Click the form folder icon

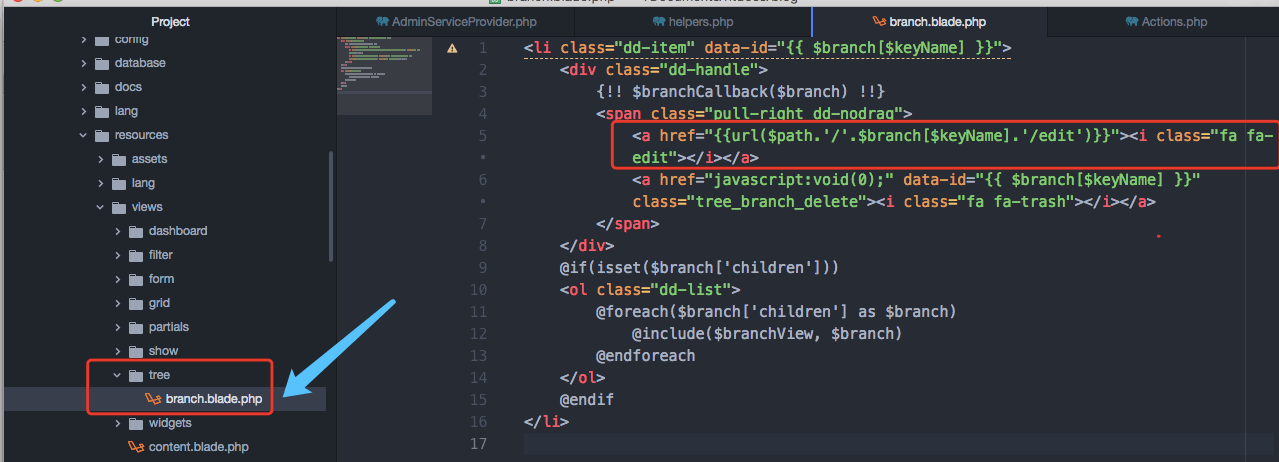tap(136, 279)
